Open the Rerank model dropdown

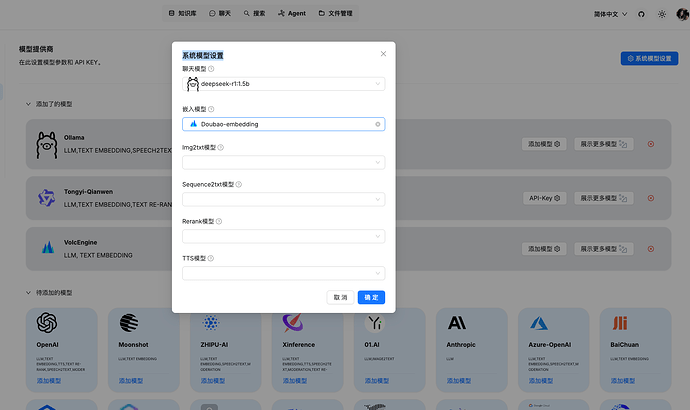(283, 236)
